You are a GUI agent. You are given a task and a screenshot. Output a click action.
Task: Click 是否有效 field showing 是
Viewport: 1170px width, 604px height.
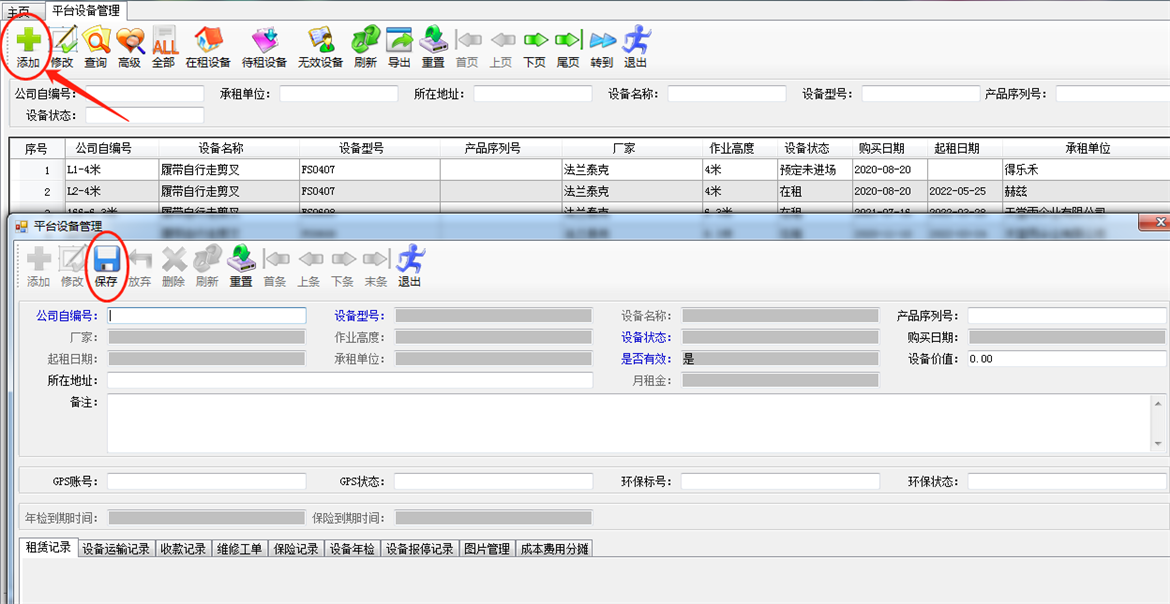click(x=780, y=358)
